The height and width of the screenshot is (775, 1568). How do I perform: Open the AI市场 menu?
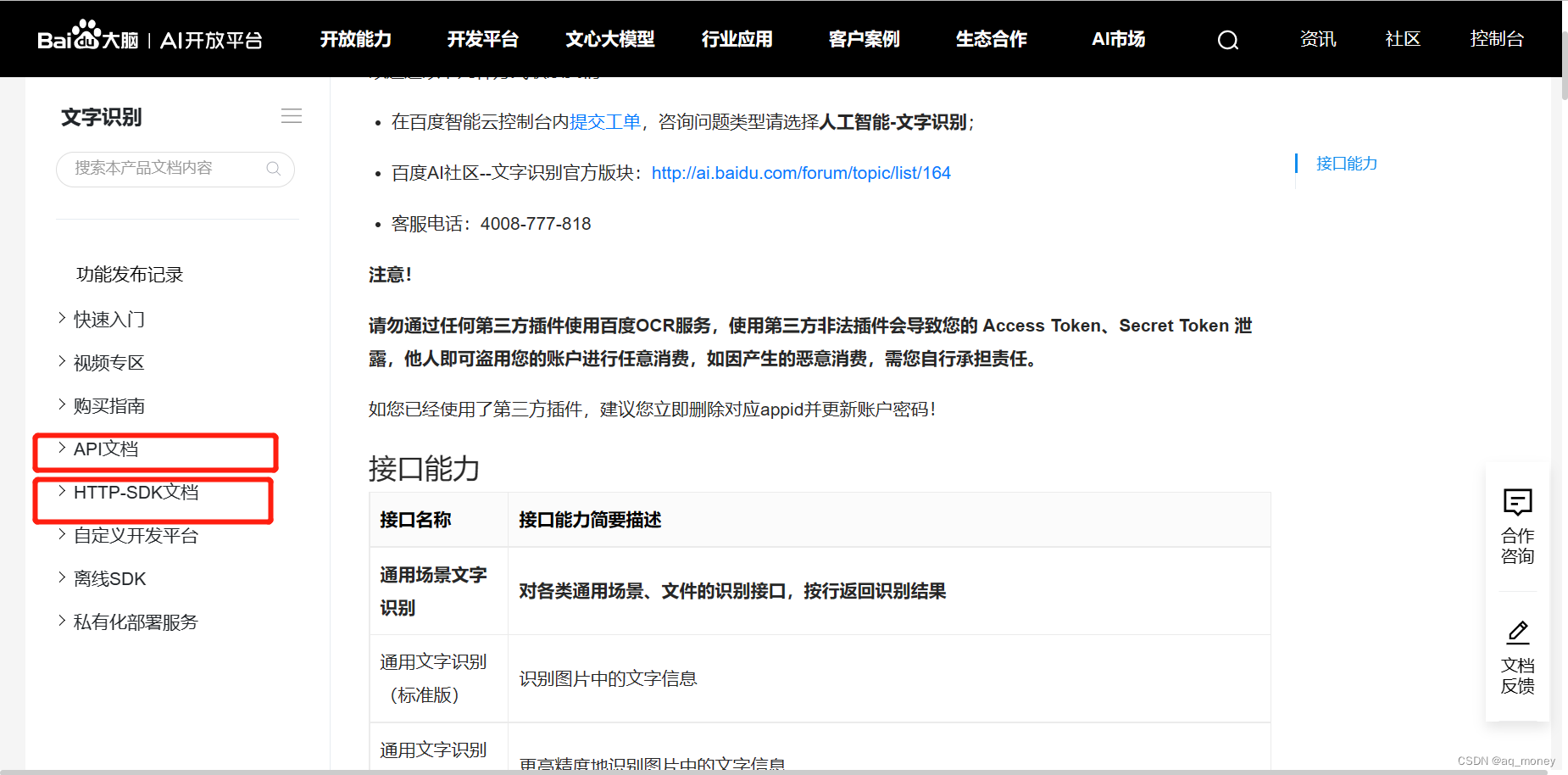tap(1119, 39)
